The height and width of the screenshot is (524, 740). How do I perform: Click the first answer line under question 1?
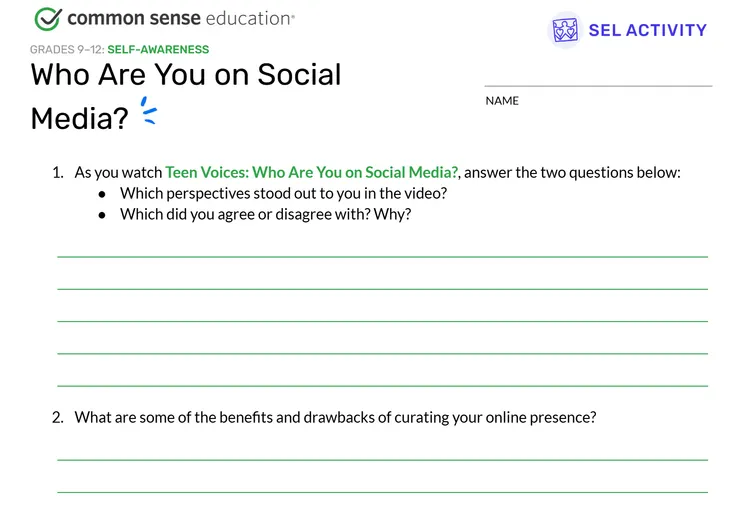pos(382,256)
